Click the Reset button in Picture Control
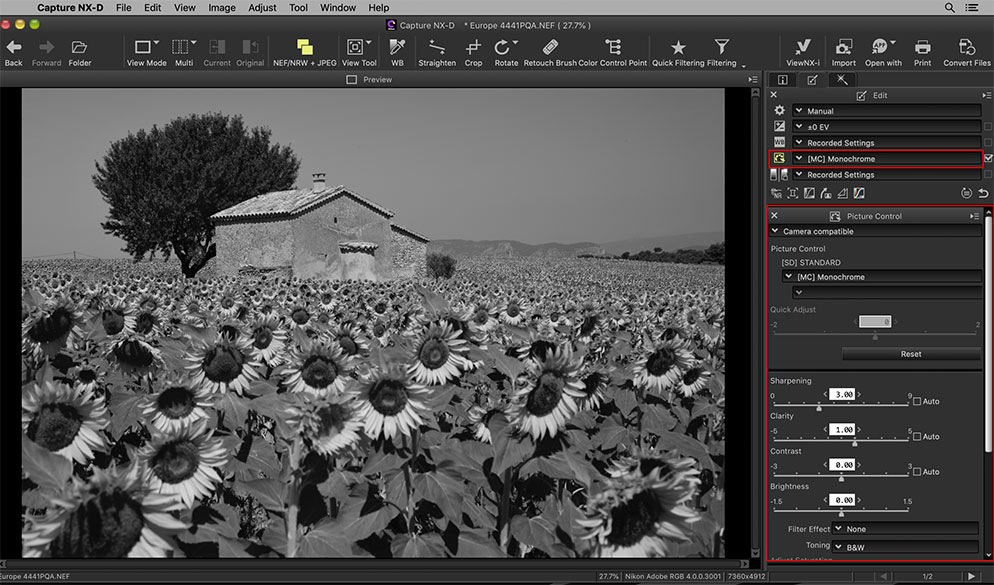 (x=911, y=354)
